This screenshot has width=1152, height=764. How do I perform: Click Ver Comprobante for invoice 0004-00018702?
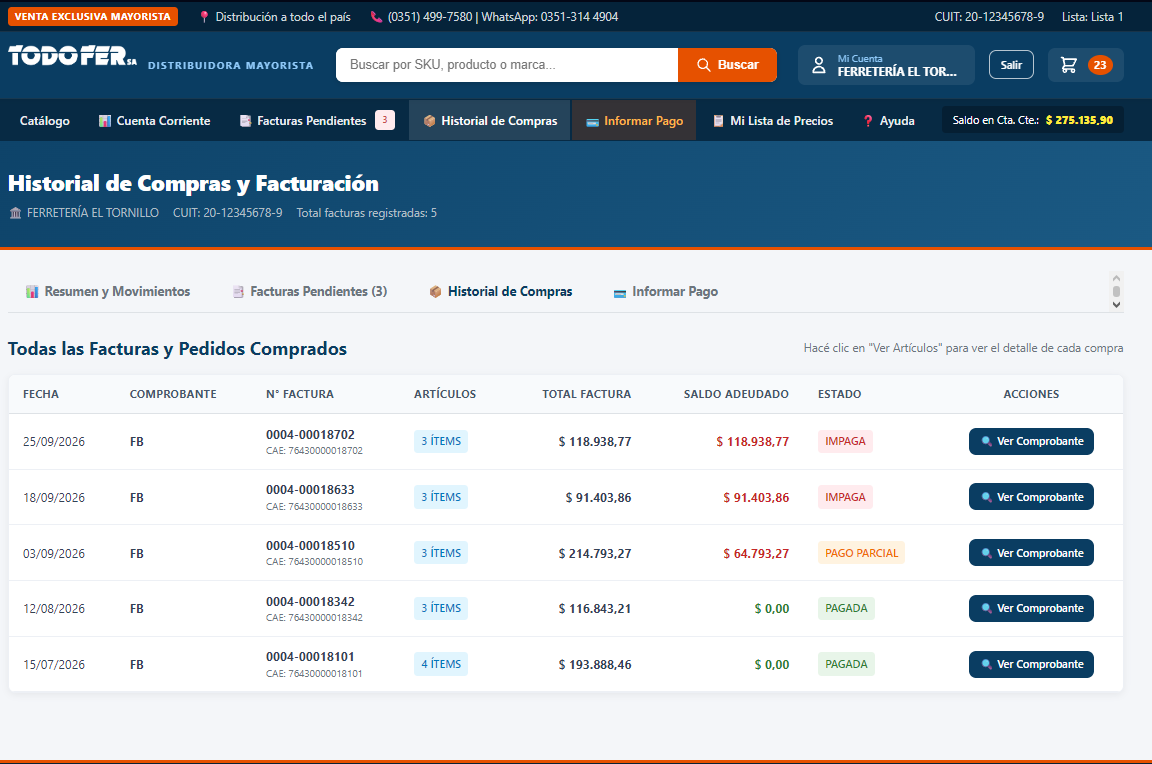click(x=1031, y=442)
